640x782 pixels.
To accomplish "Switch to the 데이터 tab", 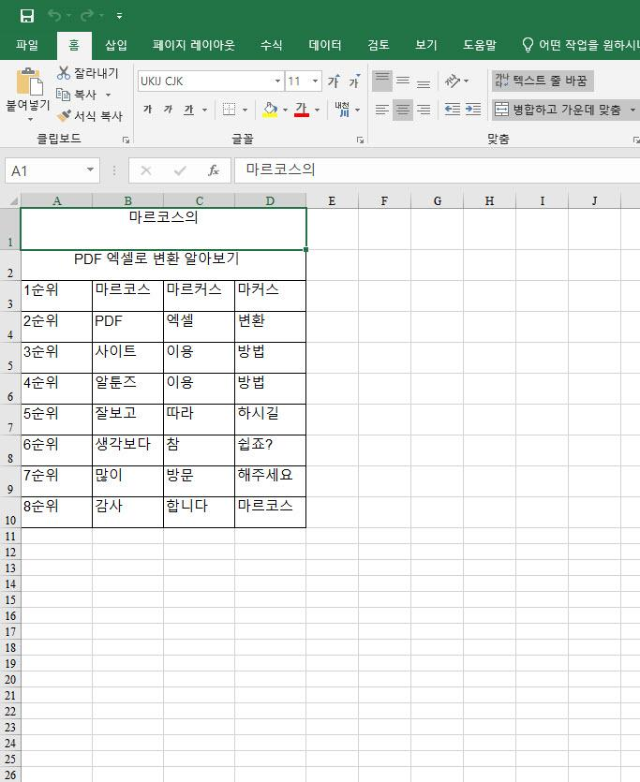I will [x=325, y=45].
